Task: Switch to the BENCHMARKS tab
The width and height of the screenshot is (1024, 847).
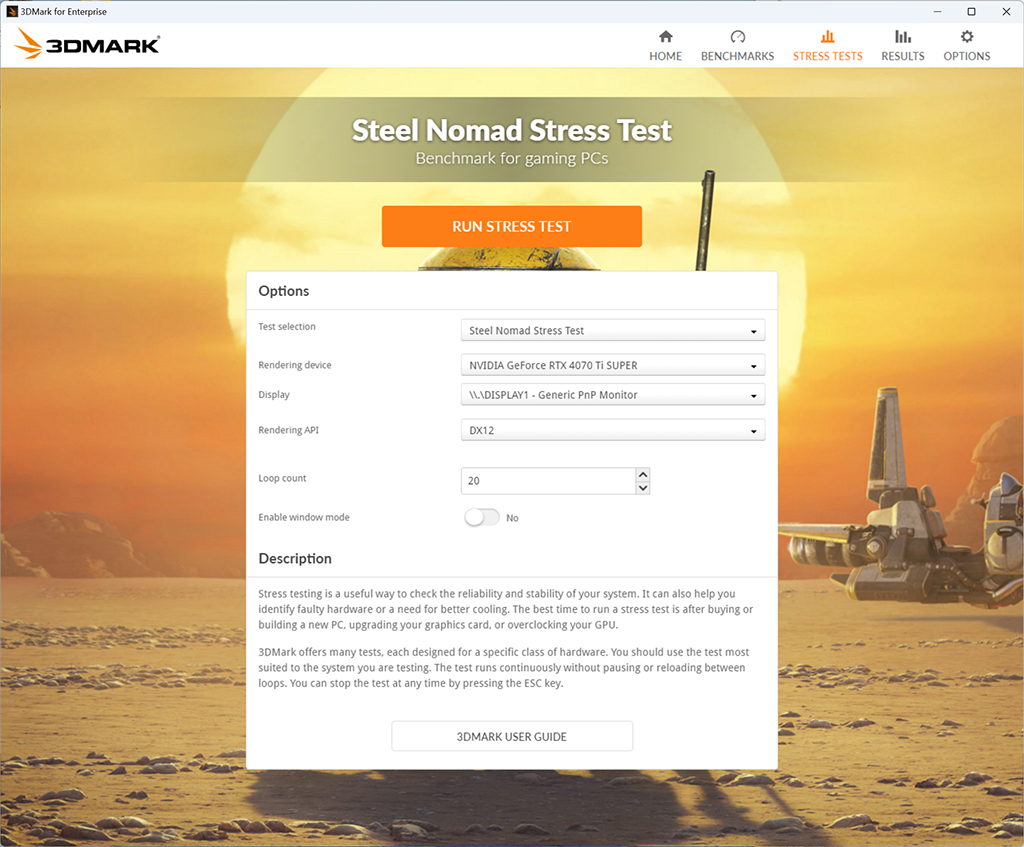Action: (737, 46)
